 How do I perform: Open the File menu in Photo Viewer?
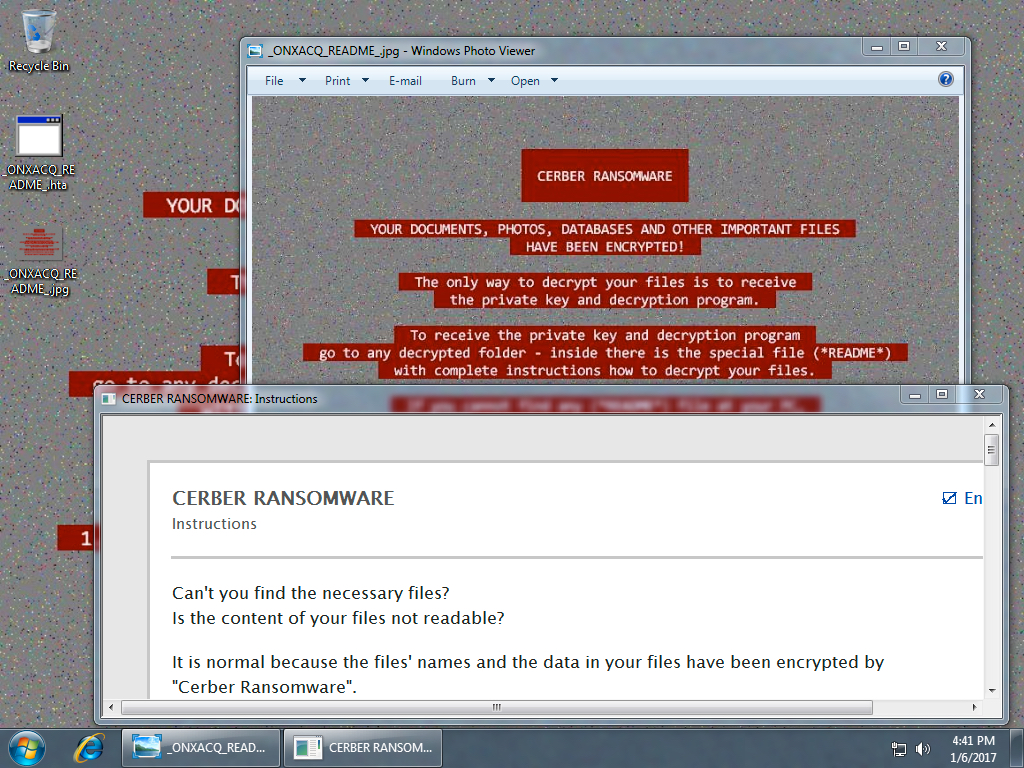click(274, 81)
